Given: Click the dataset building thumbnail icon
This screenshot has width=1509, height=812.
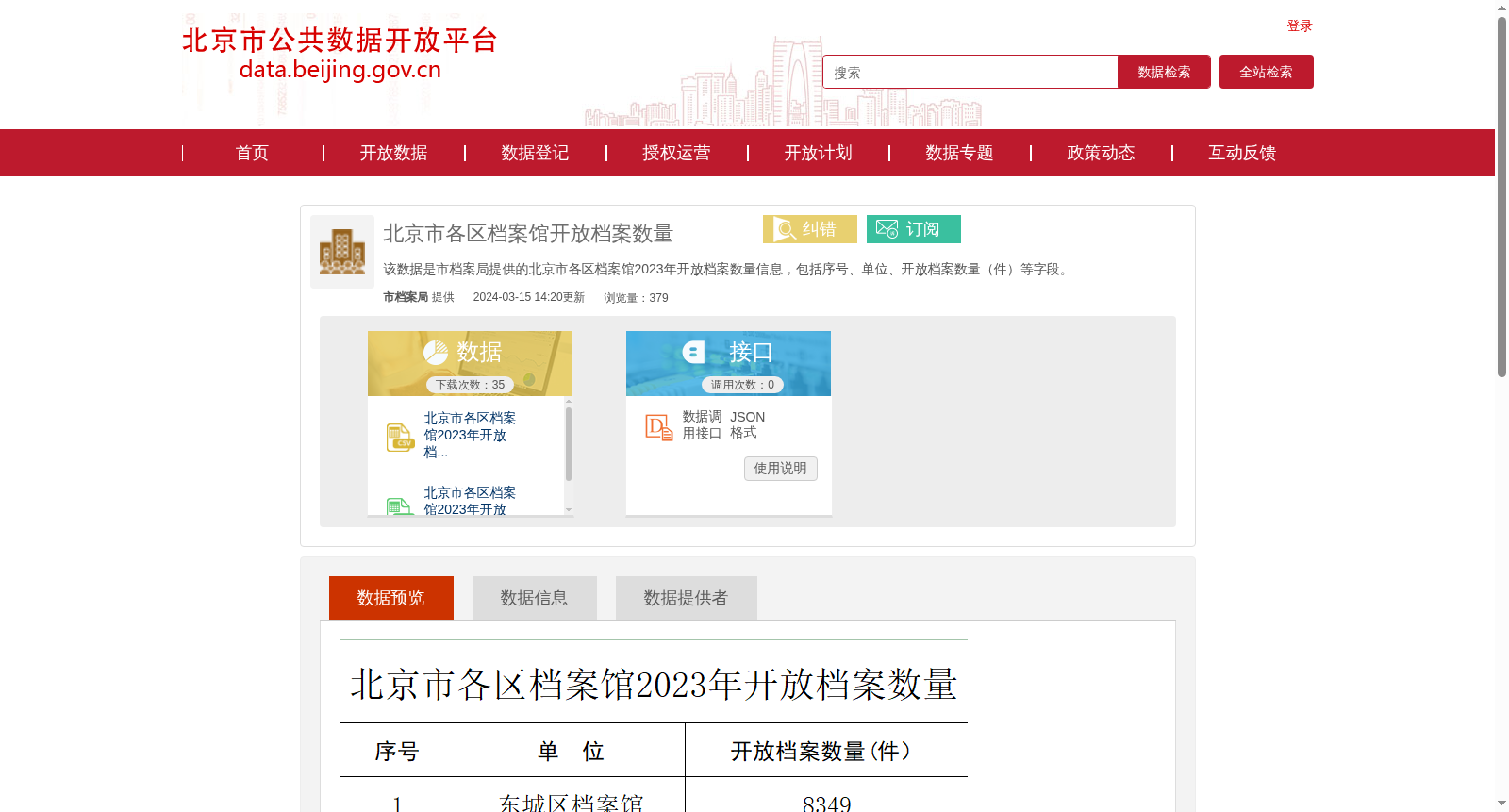Looking at the screenshot, I should click(x=342, y=252).
